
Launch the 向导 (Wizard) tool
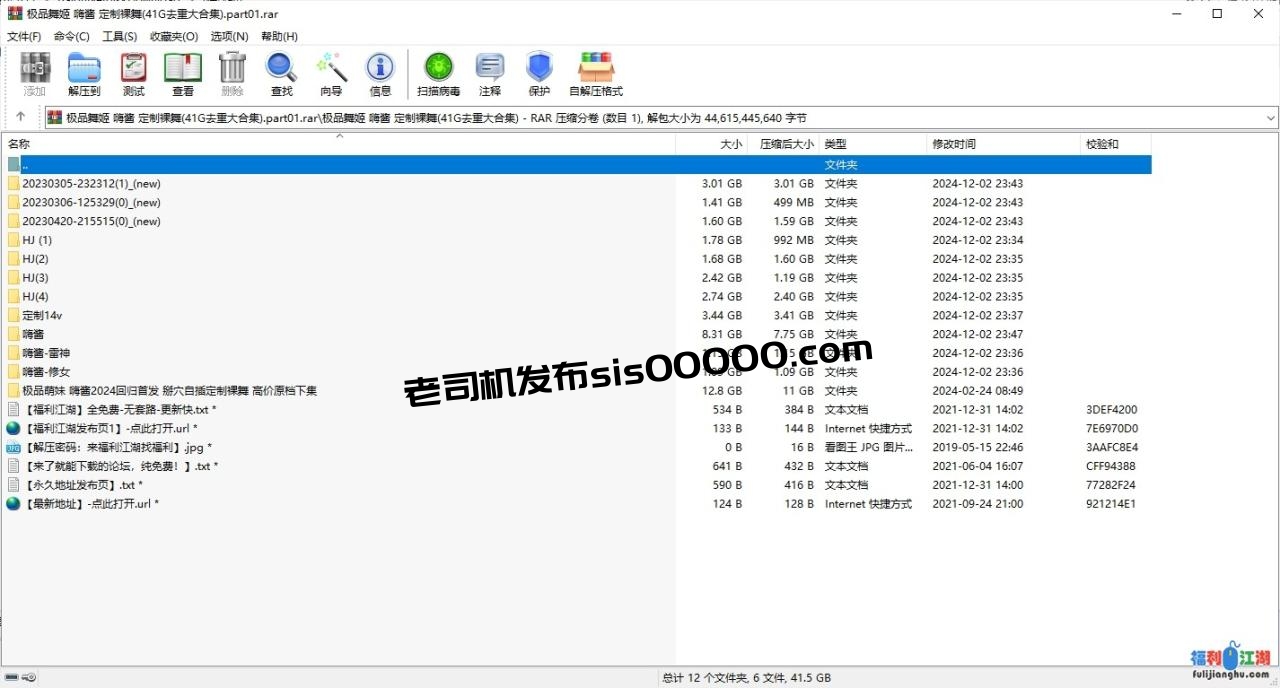point(331,74)
